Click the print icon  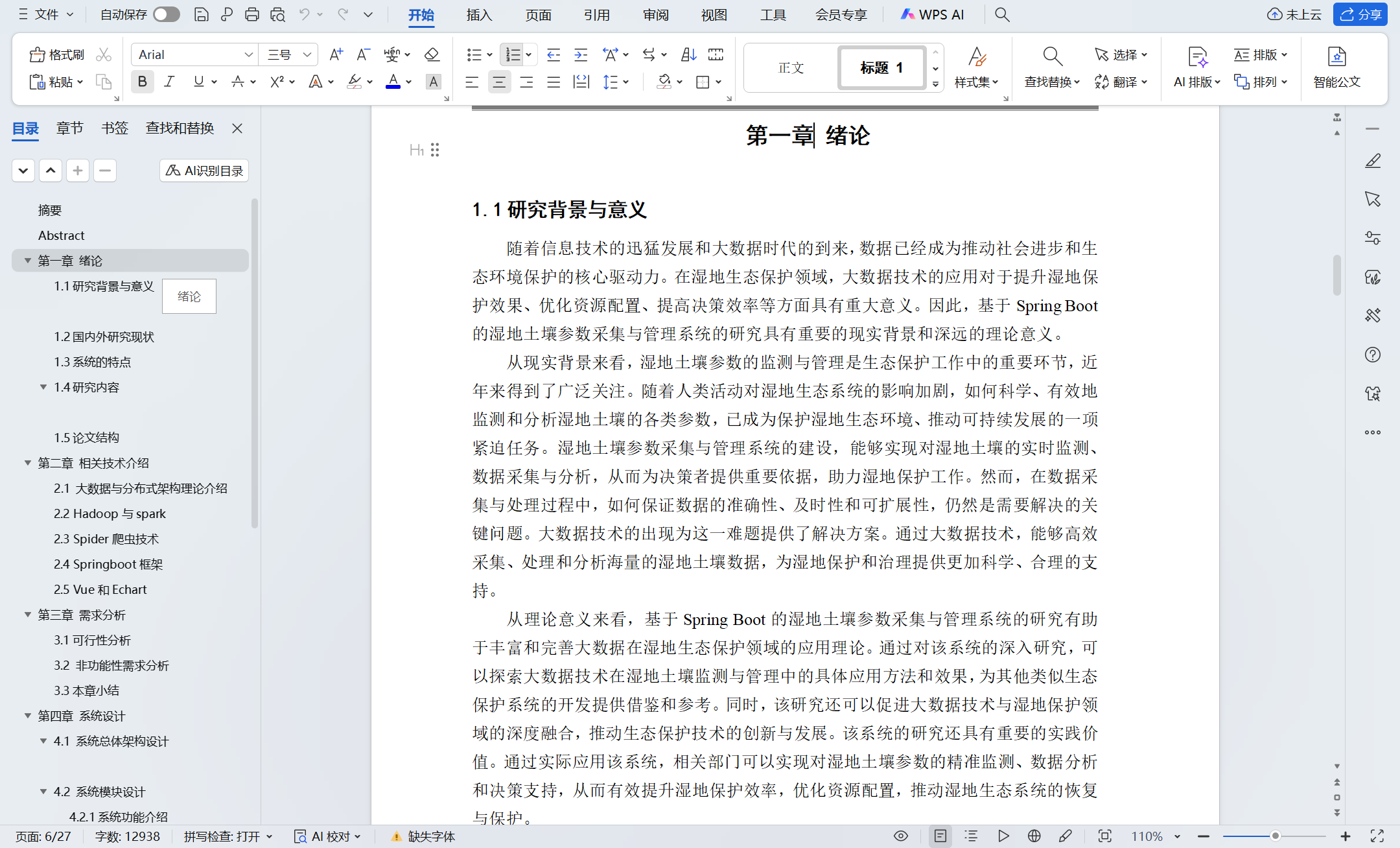click(251, 14)
